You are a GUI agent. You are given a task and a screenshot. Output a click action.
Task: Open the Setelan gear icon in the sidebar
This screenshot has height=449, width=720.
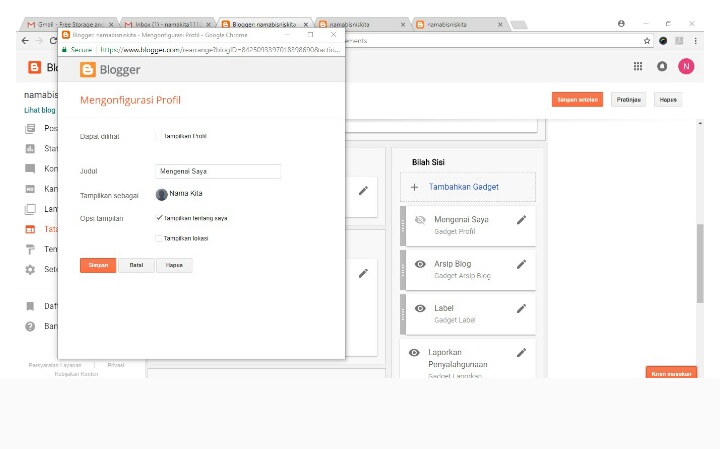[30, 269]
